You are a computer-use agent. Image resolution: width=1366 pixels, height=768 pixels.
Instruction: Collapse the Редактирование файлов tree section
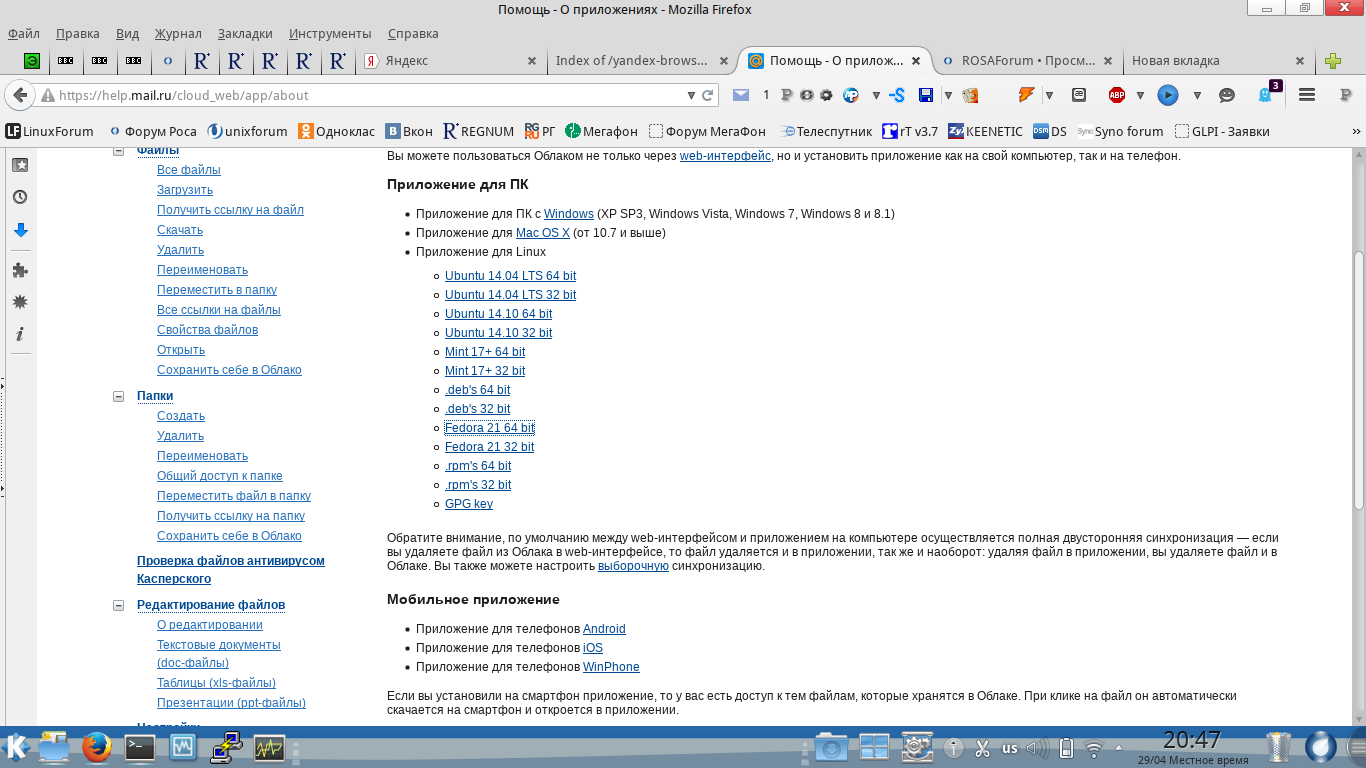118,605
